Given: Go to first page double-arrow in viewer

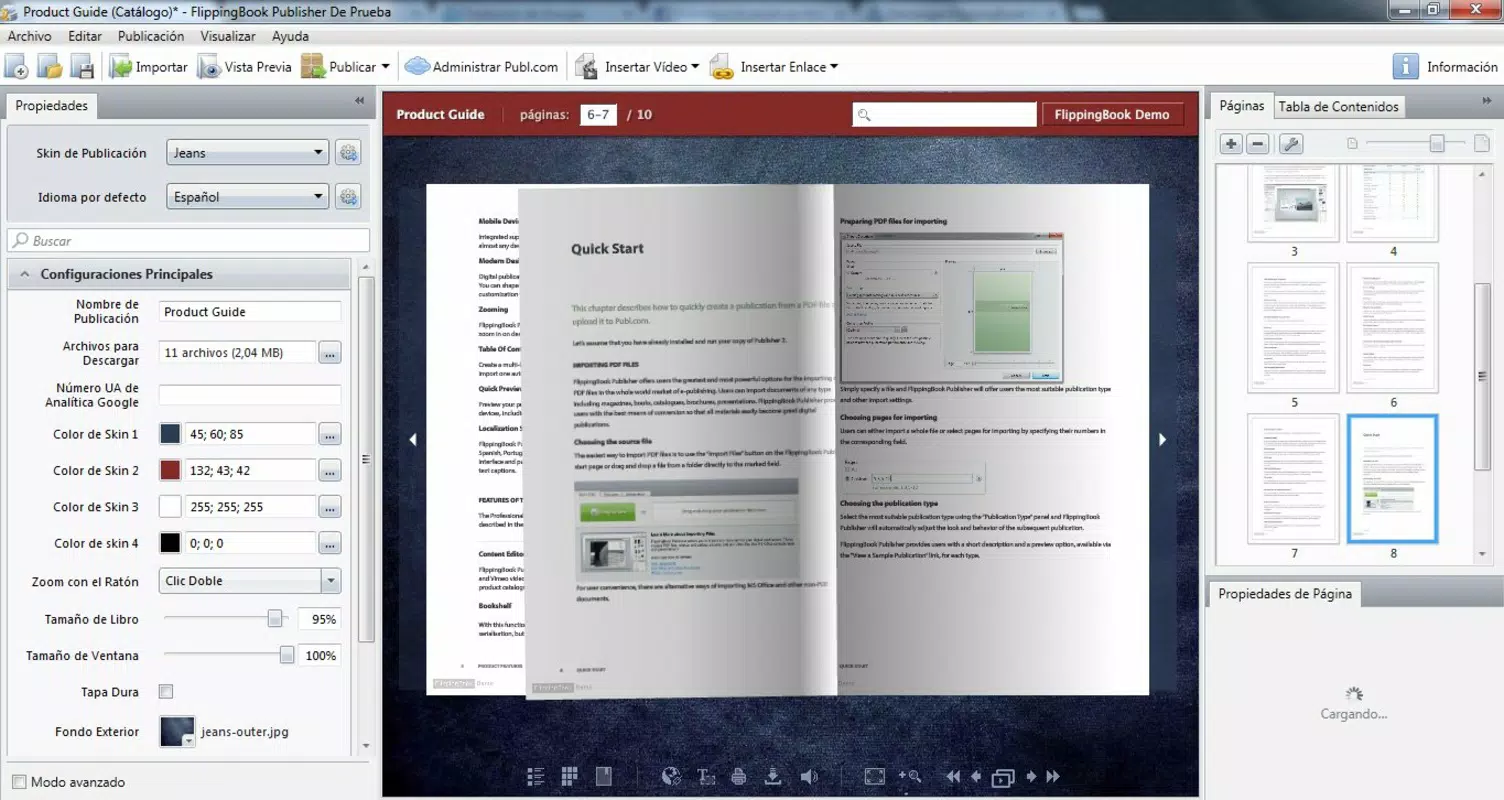Looking at the screenshot, I should (954, 776).
